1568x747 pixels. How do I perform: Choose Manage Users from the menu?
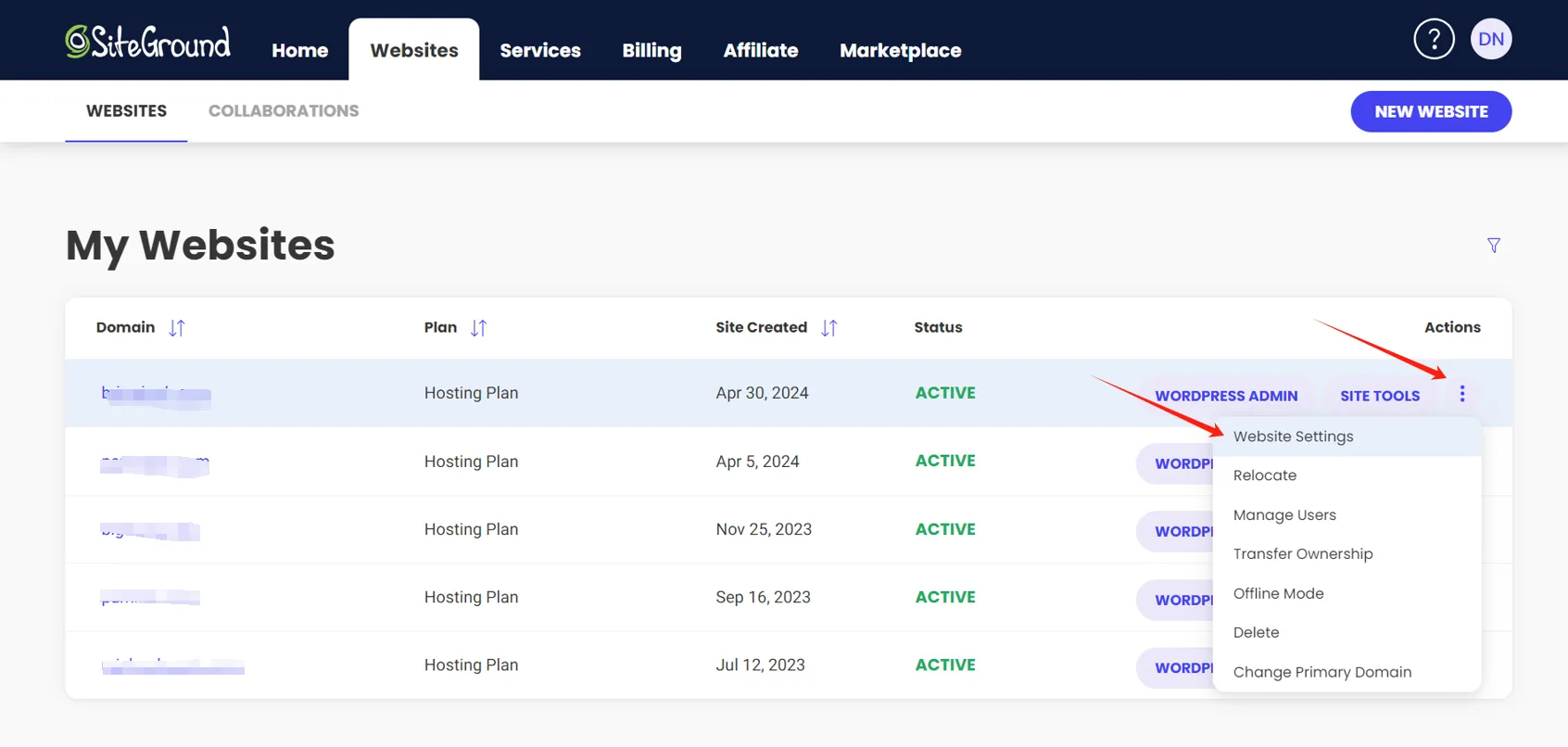1347,515
